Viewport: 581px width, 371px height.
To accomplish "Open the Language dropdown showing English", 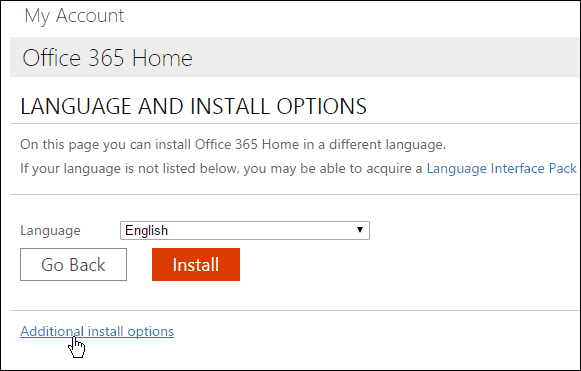I will [245, 231].
